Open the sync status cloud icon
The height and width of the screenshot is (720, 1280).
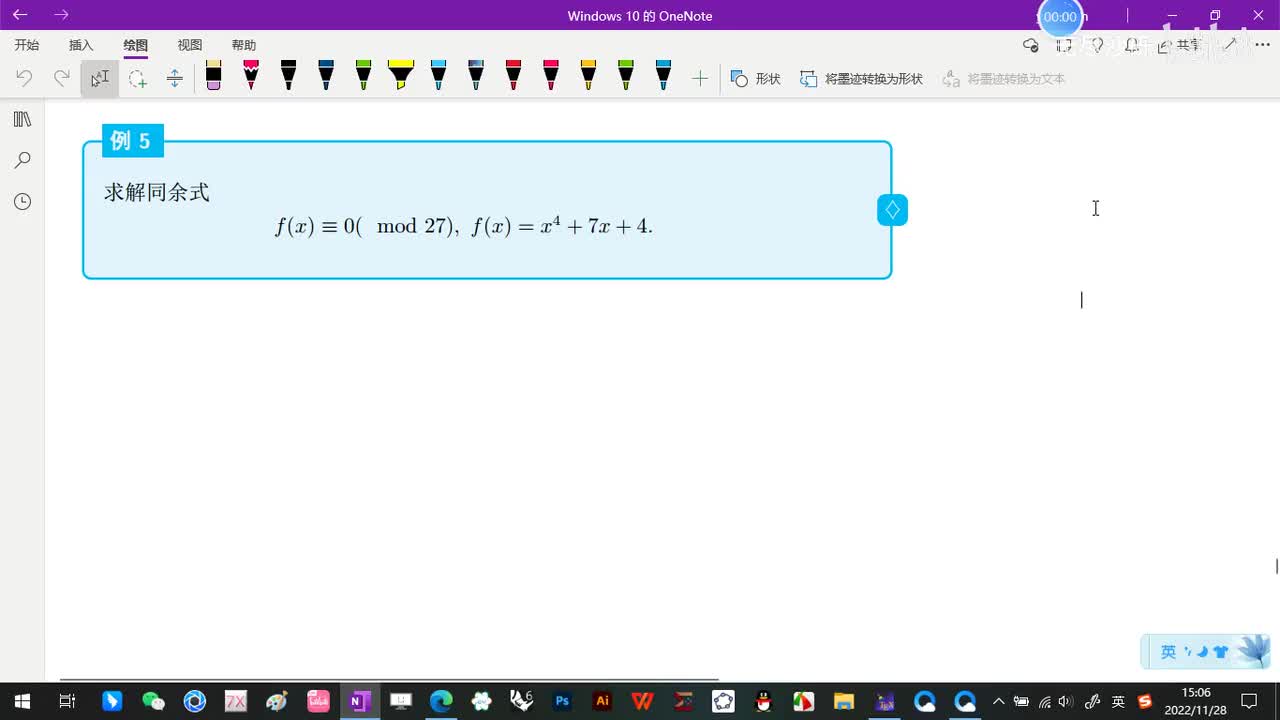(x=1031, y=45)
